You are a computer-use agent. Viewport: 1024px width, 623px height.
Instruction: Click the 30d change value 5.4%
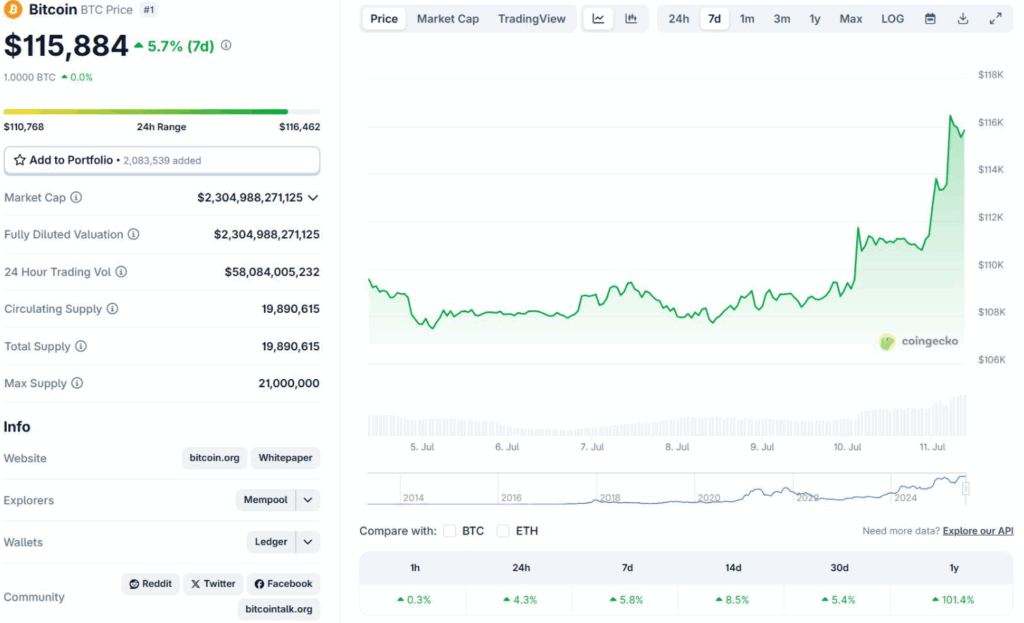pos(839,599)
